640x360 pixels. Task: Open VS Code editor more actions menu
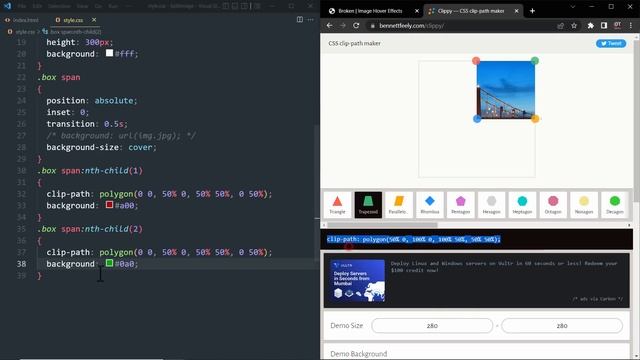[x=311, y=20]
